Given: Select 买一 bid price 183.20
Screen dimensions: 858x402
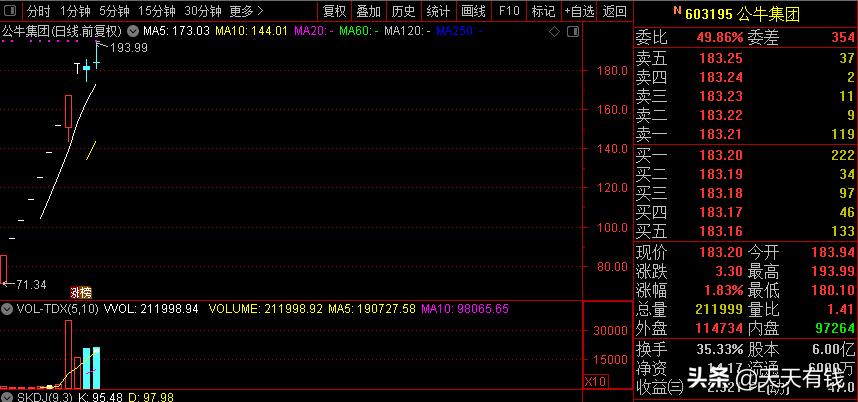Looking at the screenshot, I should click(721, 155).
